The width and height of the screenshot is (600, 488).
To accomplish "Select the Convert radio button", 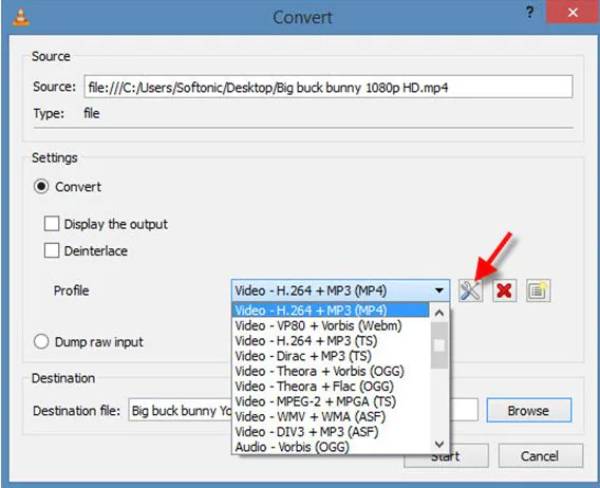I will tap(41, 187).
